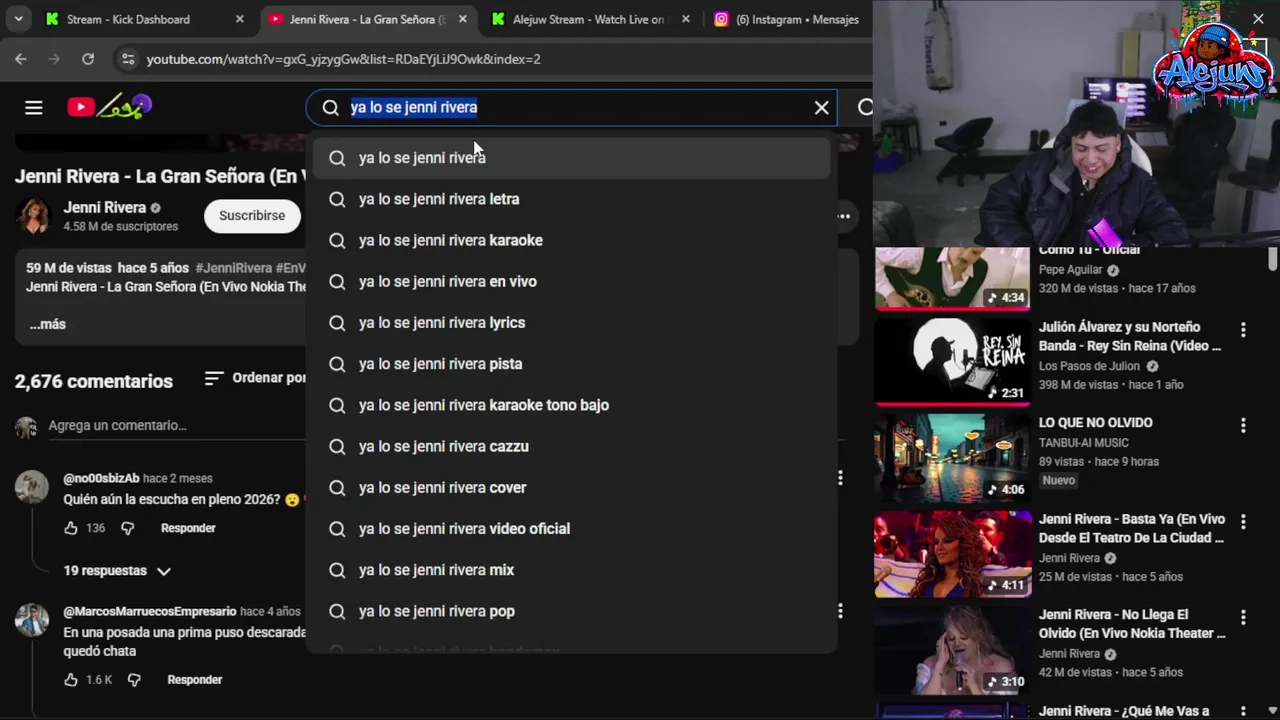Open the YouTube hamburger guide menu
This screenshot has width=1280, height=720.
pyautogui.click(x=34, y=107)
